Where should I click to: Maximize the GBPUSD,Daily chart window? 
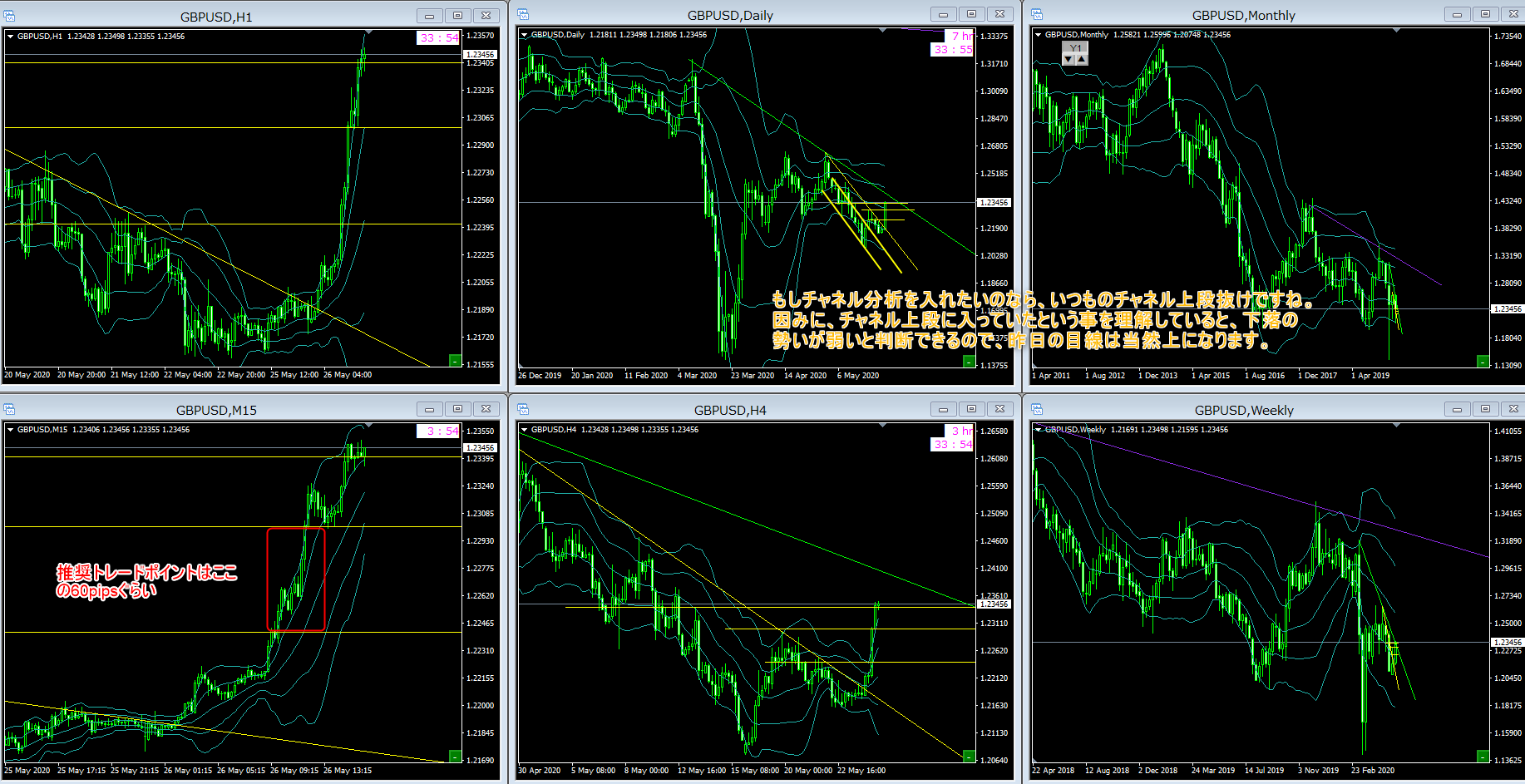pos(971,14)
